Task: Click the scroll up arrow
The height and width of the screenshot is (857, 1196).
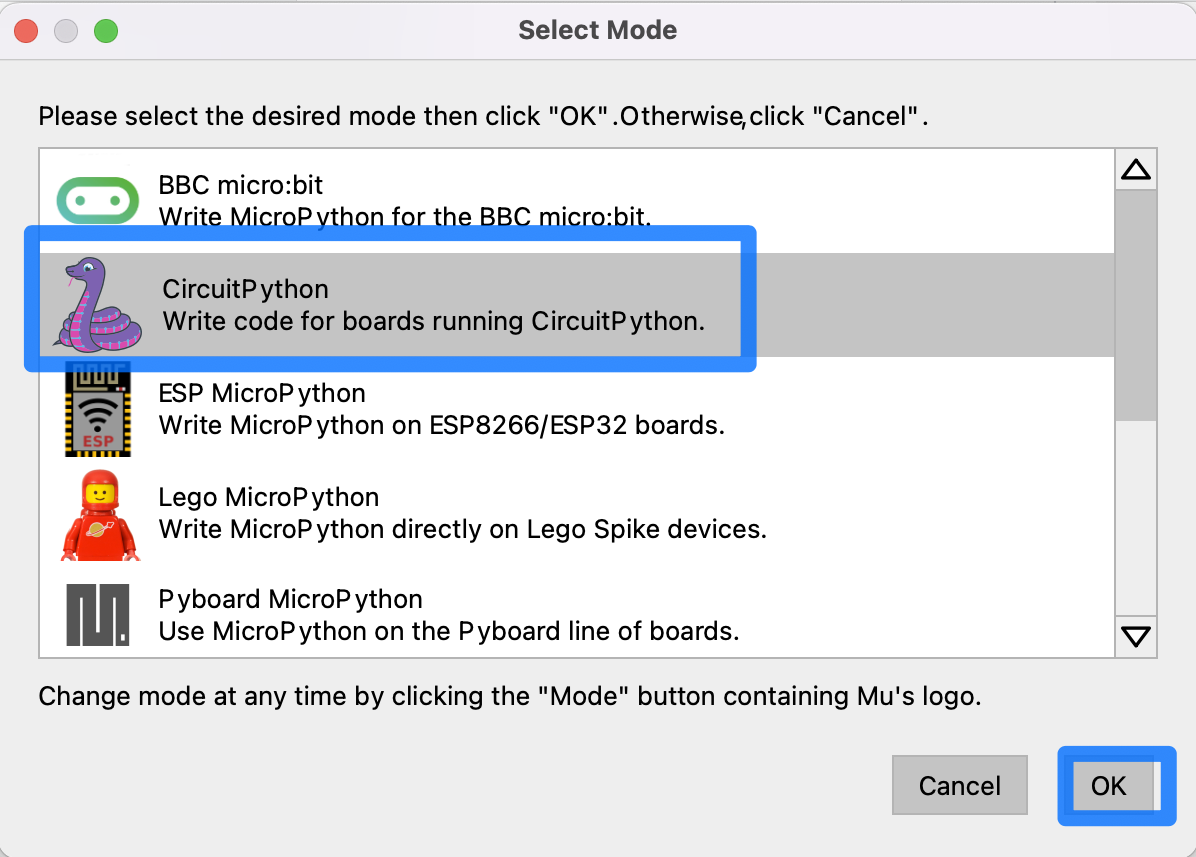Action: (x=1136, y=170)
